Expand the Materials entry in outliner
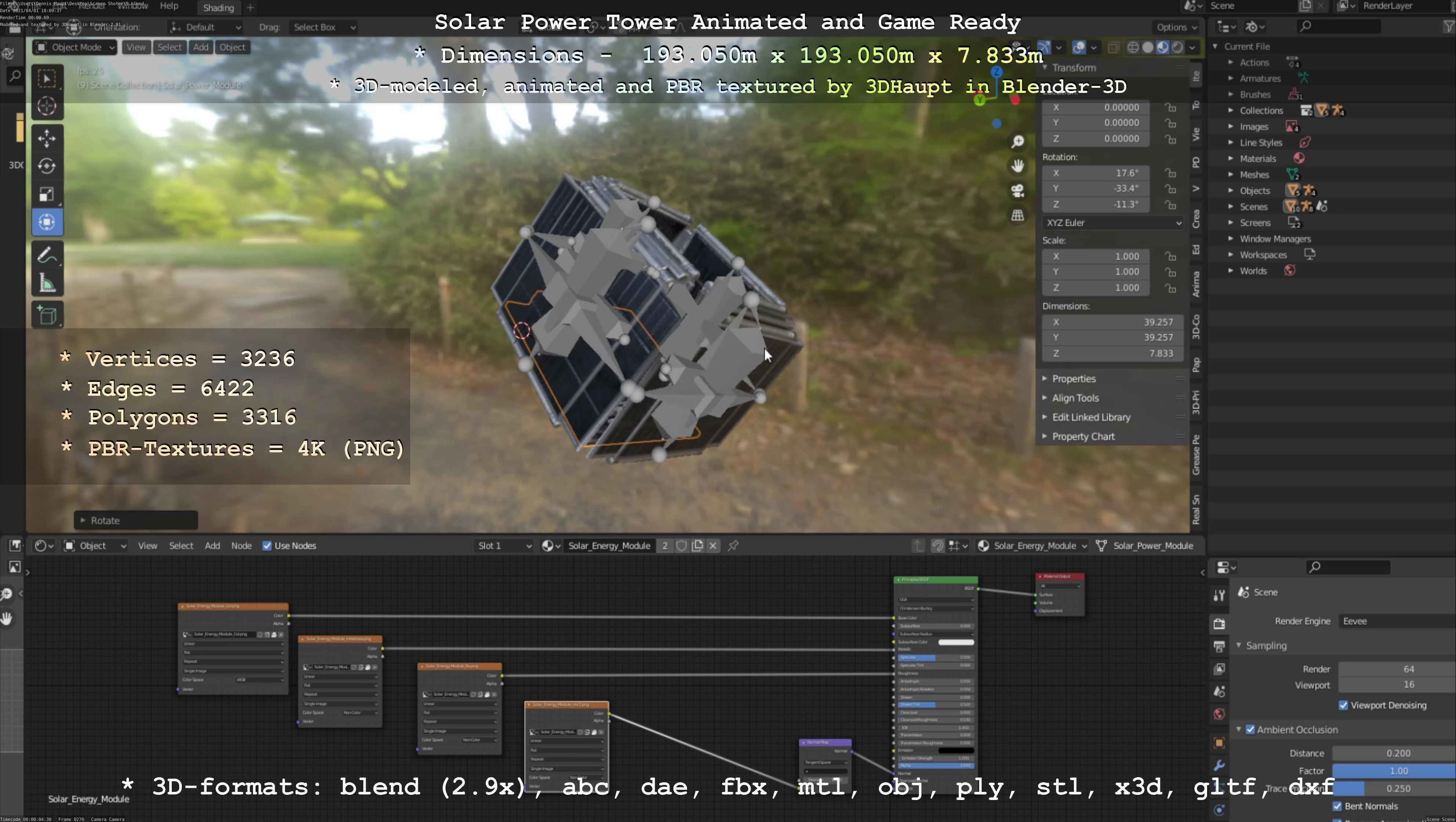The image size is (1456, 822). coord(1231,159)
